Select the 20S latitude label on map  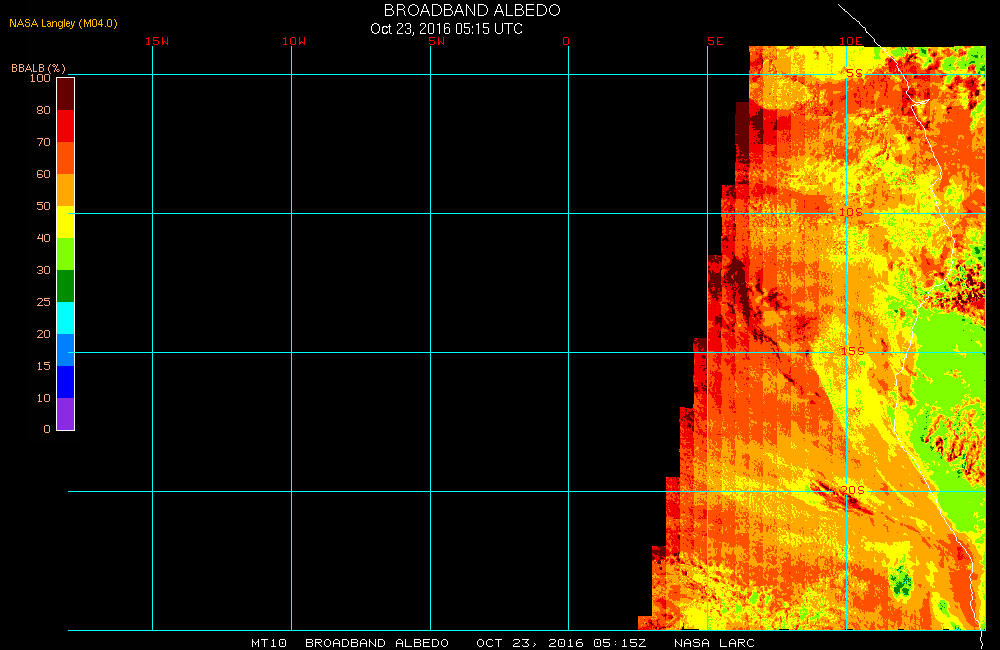(851, 490)
